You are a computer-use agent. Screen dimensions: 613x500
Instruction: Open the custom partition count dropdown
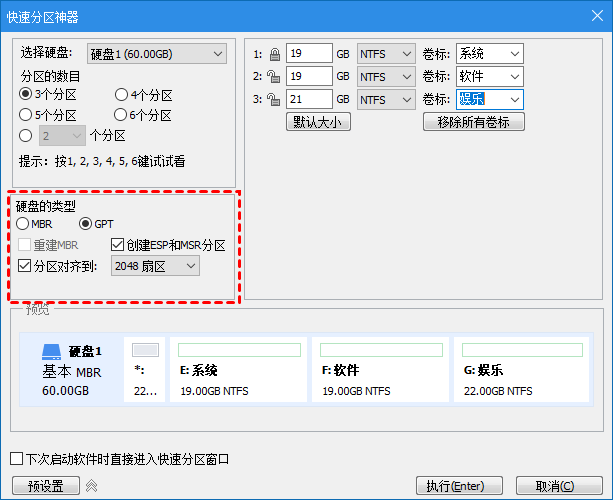point(62,136)
